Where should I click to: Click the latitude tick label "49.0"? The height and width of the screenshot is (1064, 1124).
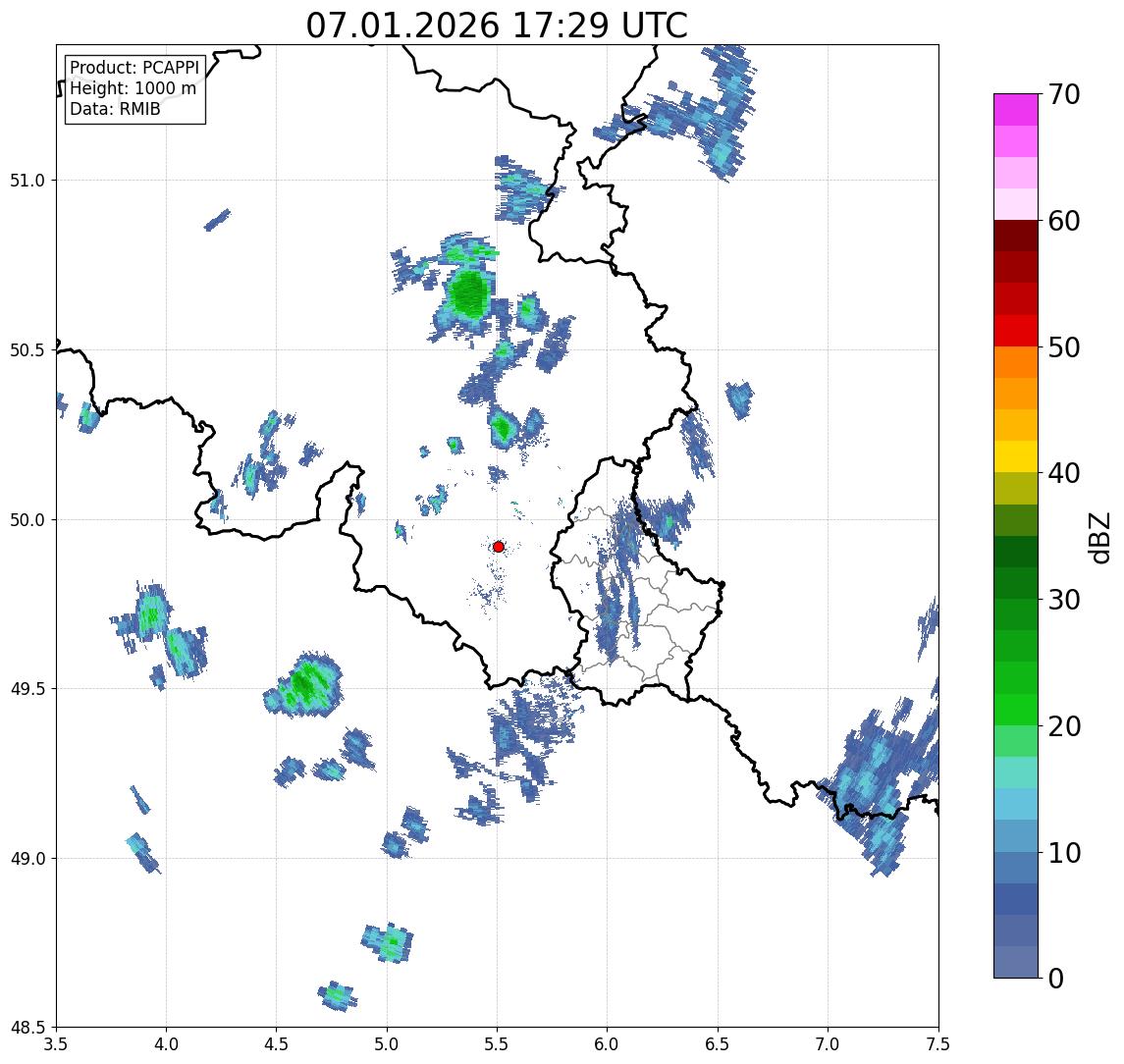point(27,858)
